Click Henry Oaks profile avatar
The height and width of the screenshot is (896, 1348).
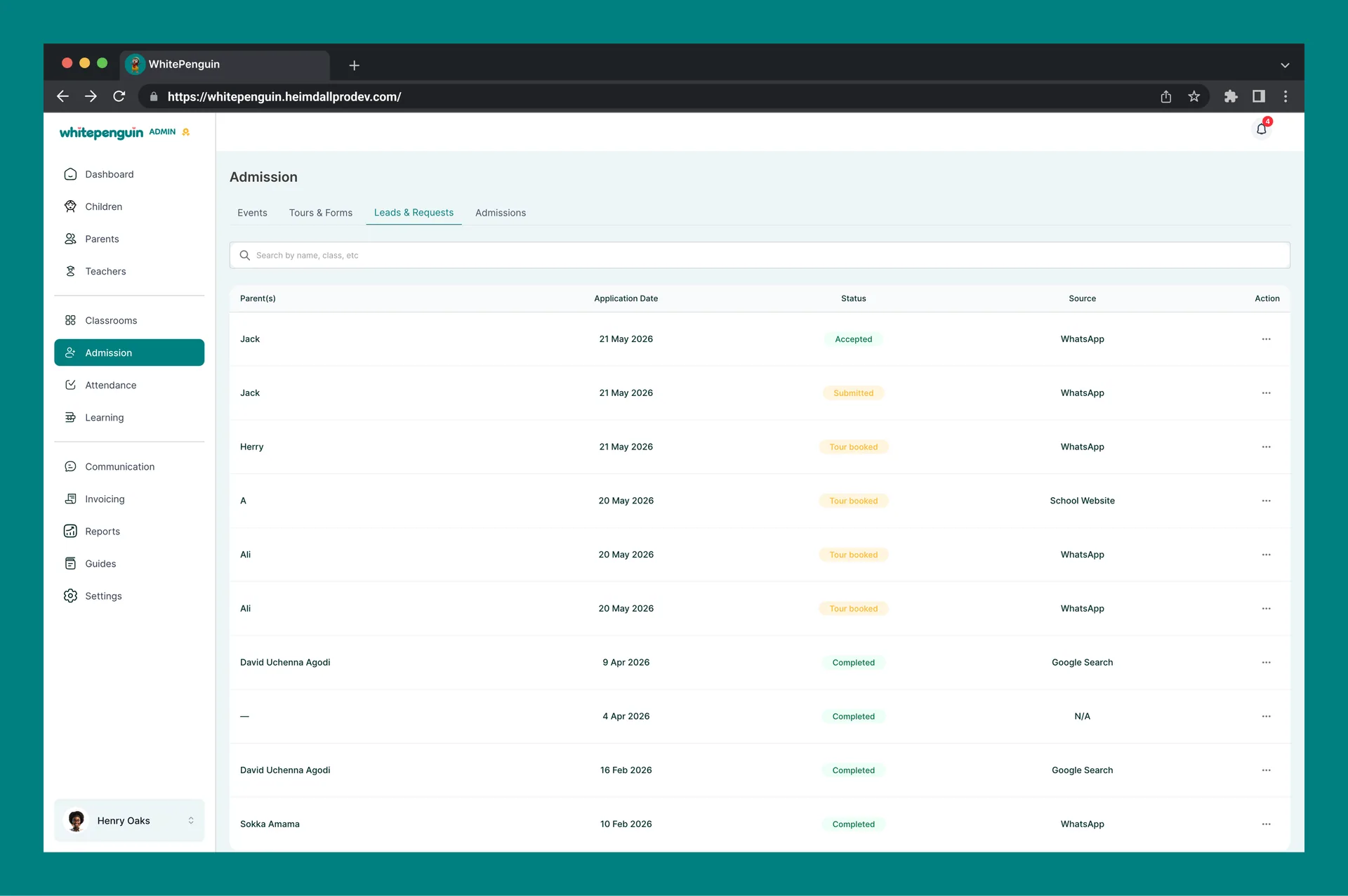pyautogui.click(x=77, y=820)
